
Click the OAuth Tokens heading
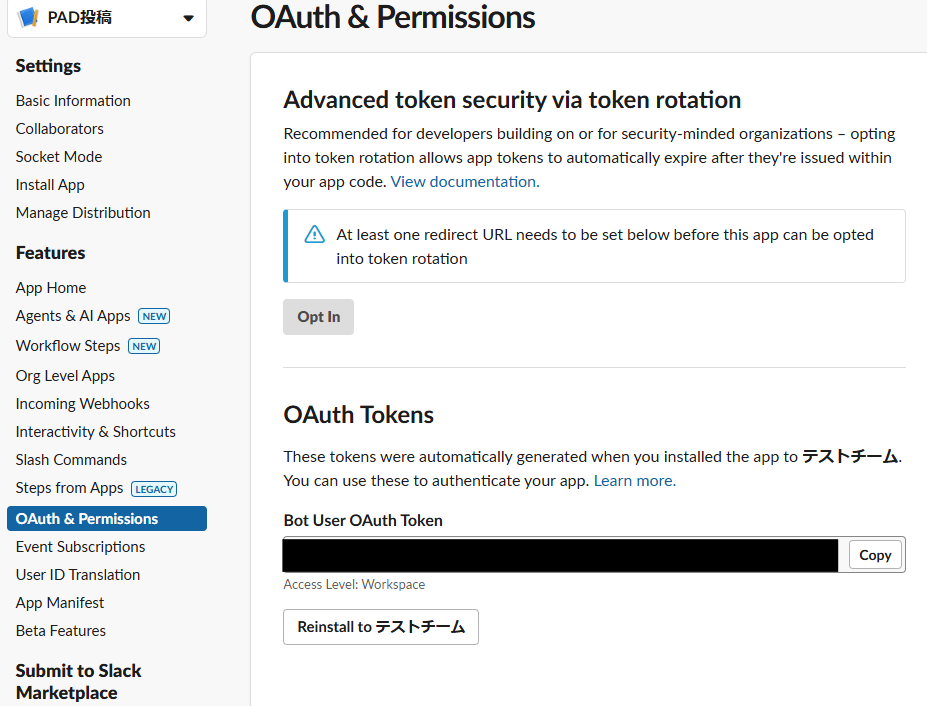(358, 414)
